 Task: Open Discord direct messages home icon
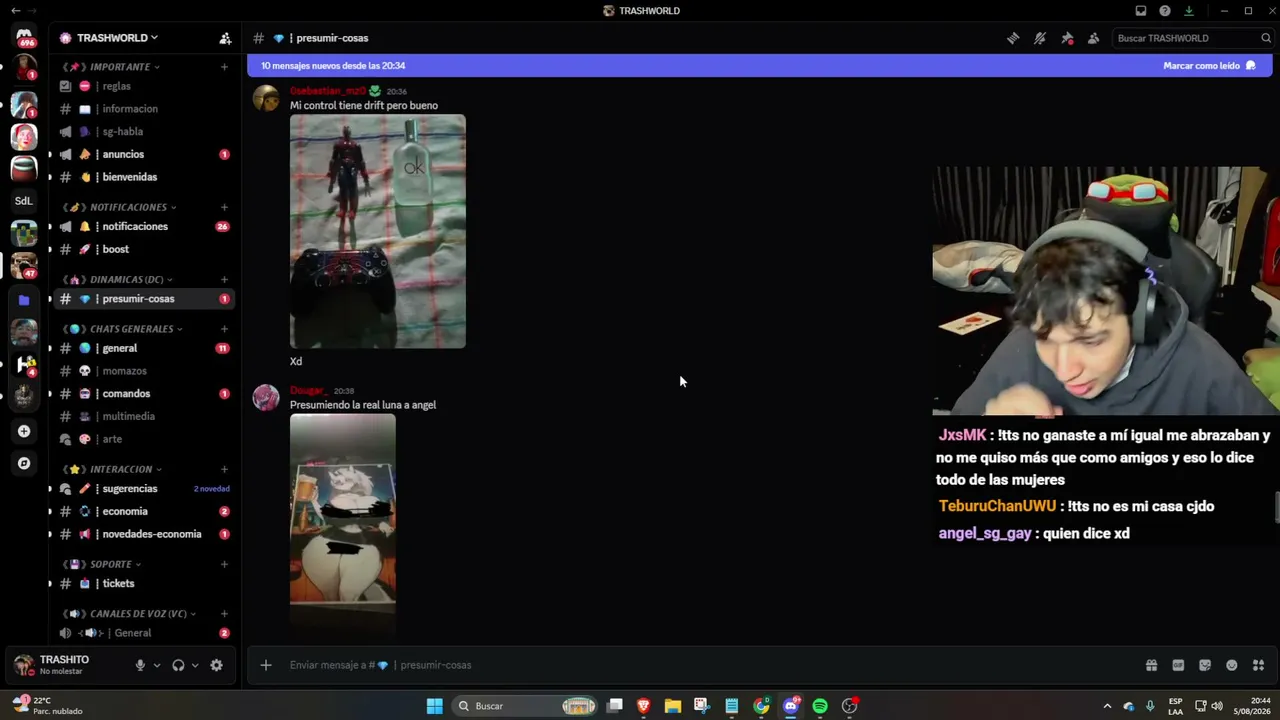click(24, 37)
